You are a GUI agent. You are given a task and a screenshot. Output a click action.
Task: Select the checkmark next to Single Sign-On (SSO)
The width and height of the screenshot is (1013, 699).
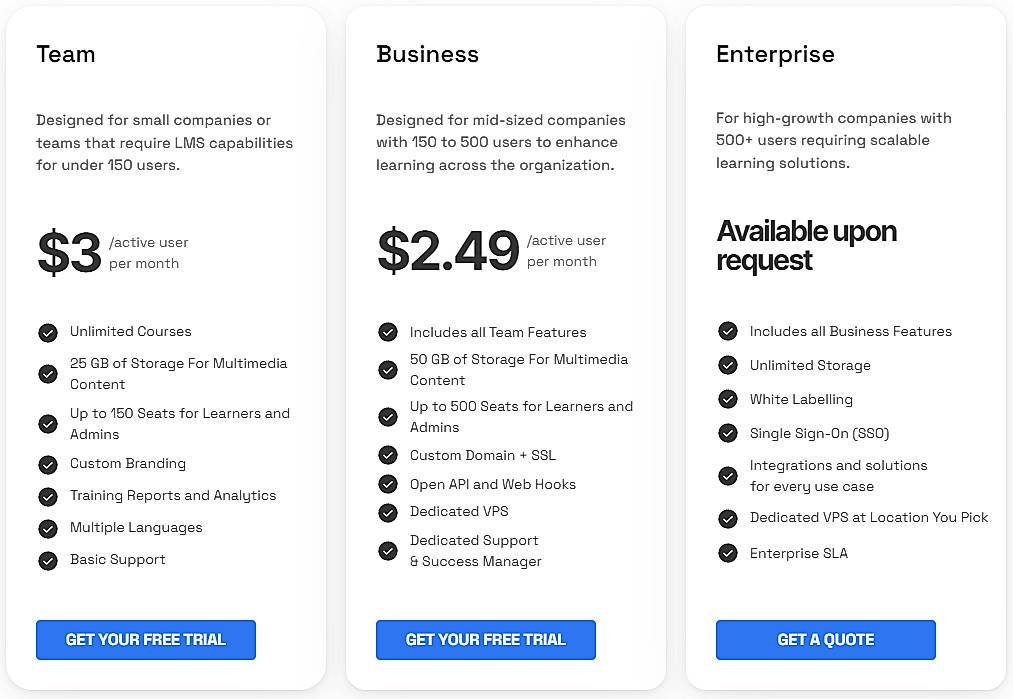[728, 433]
